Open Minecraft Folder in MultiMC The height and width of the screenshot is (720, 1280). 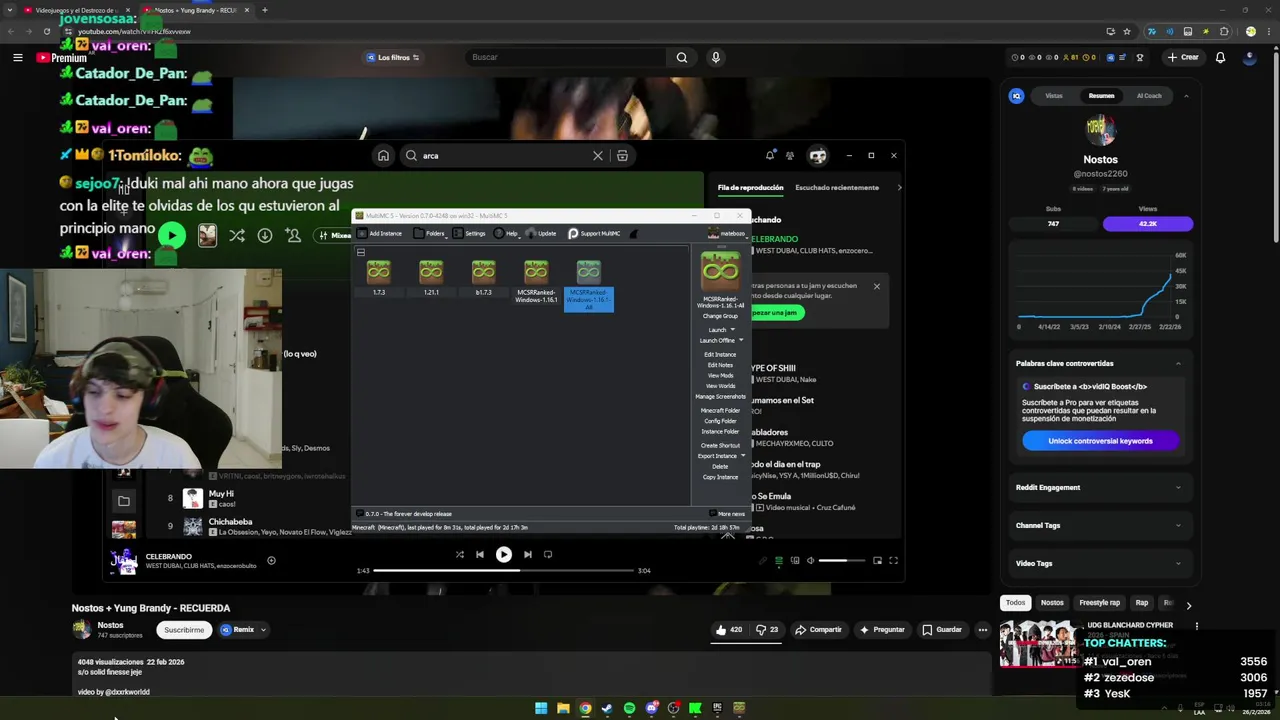[x=720, y=410]
